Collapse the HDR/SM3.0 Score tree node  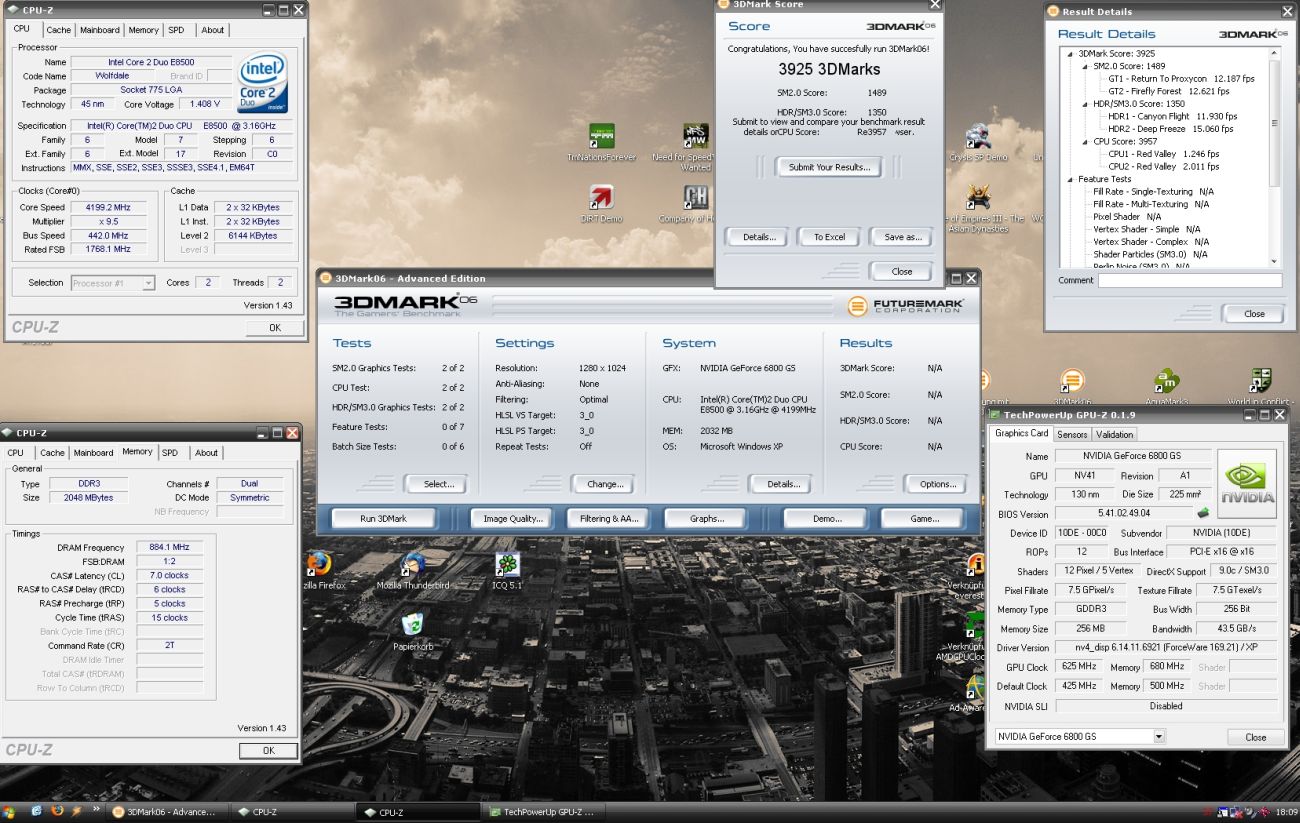click(1085, 104)
